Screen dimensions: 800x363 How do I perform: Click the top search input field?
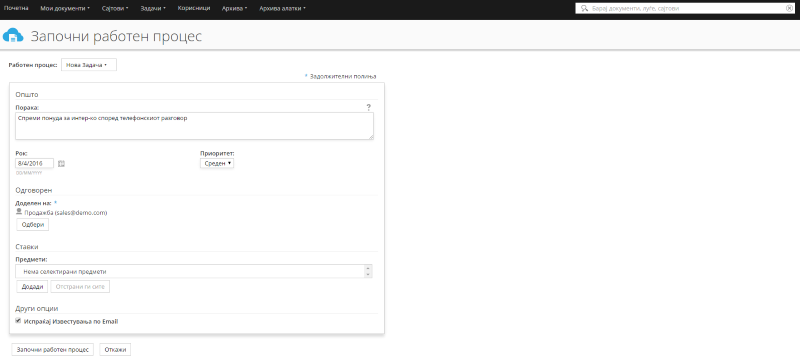click(x=686, y=8)
